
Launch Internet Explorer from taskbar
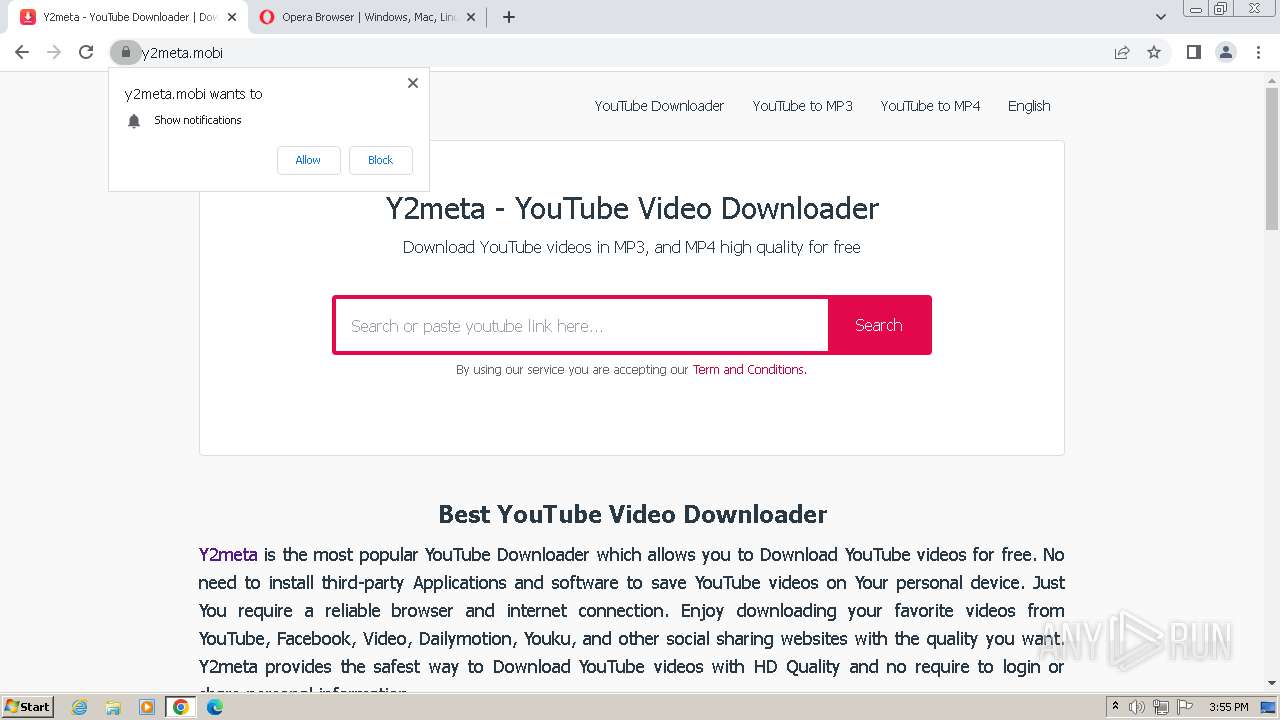[x=80, y=707]
